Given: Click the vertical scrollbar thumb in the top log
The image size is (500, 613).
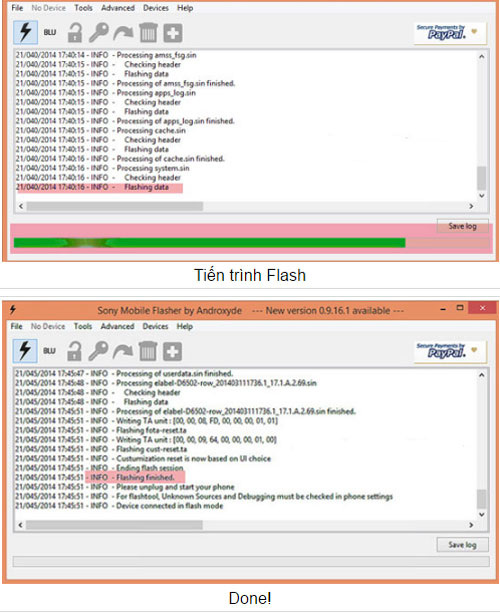Looking at the screenshot, I should point(482,178).
